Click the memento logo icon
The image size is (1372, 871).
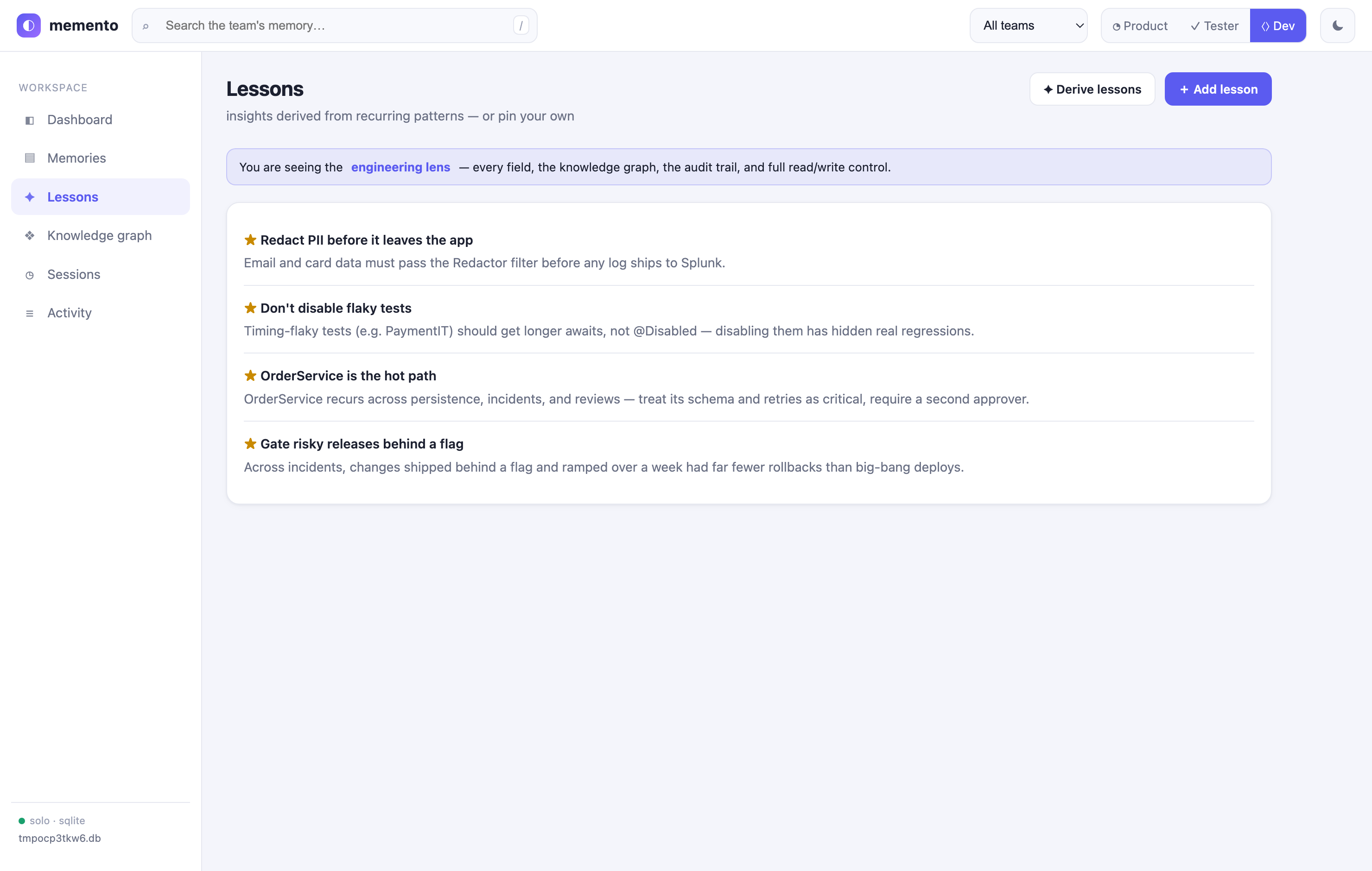tap(28, 25)
